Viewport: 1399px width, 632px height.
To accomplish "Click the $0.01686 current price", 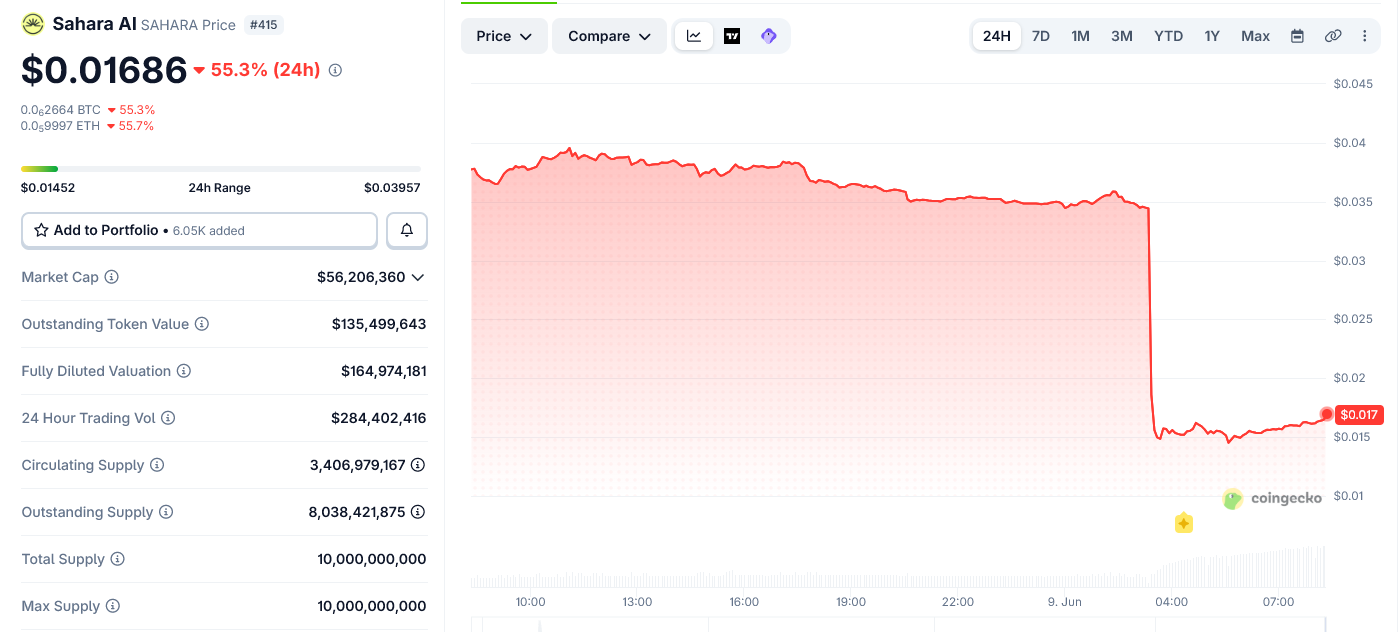I will coord(104,70).
